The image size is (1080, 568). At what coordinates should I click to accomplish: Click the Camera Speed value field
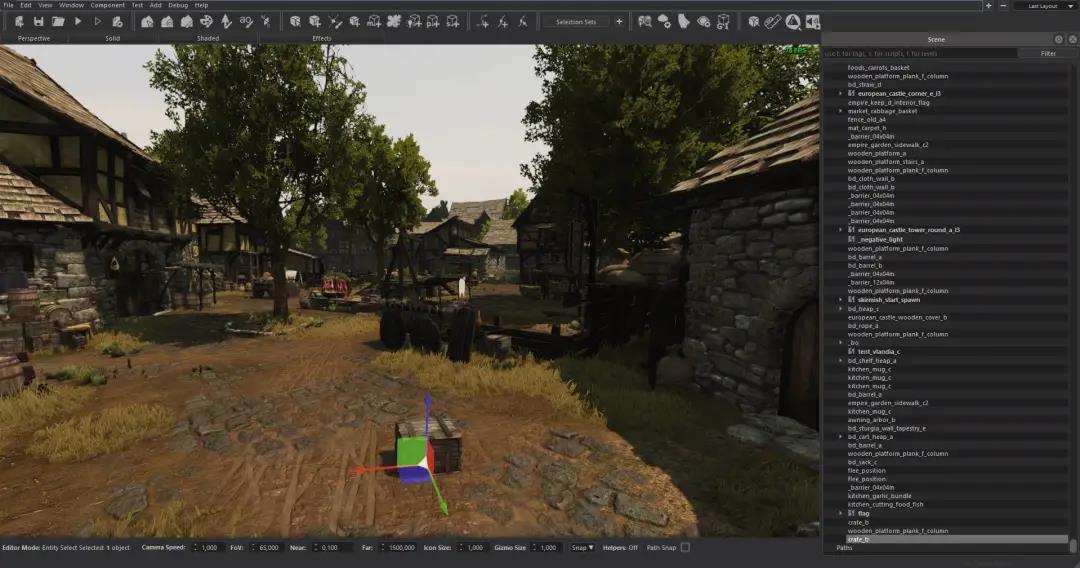[x=207, y=547]
